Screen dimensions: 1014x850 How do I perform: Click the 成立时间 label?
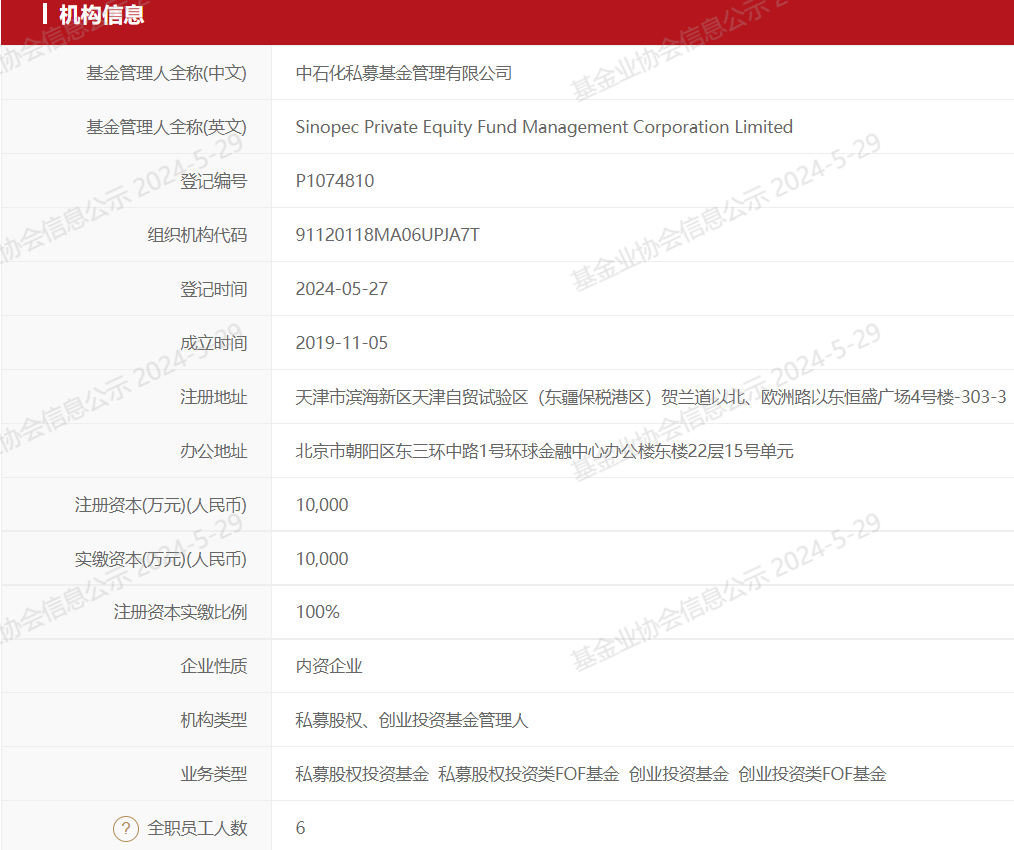[213, 343]
